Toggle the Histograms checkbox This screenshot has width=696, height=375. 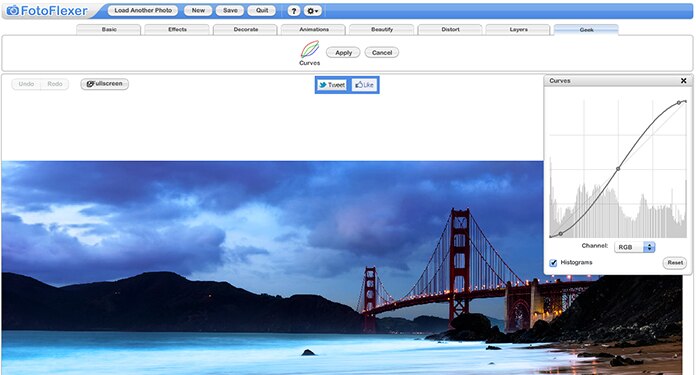pyautogui.click(x=553, y=263)
